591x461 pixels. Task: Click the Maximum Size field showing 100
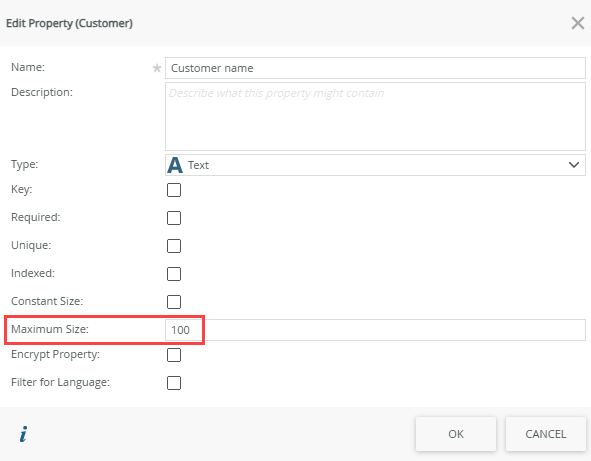point(375,330)
